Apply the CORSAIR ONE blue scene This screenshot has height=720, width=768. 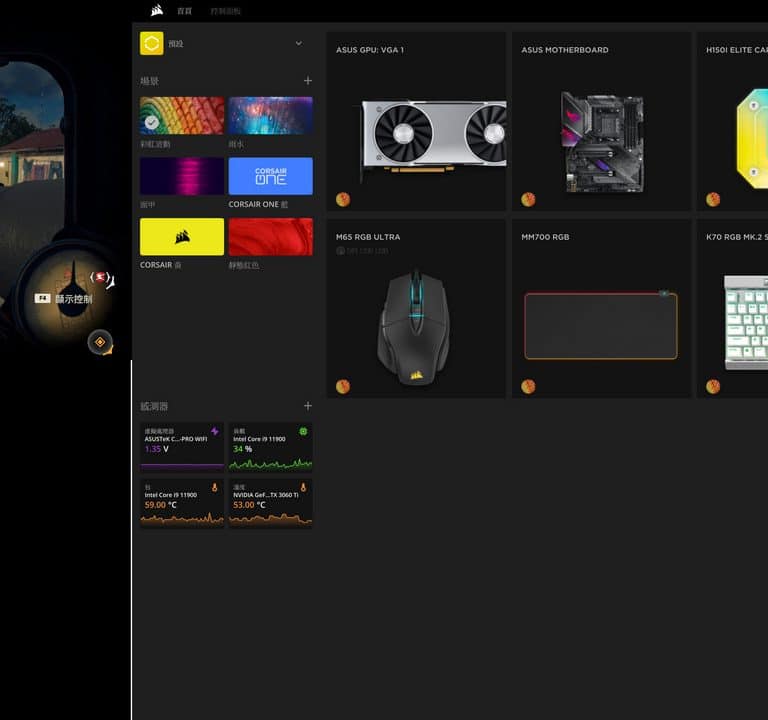[x=270, y=176]
